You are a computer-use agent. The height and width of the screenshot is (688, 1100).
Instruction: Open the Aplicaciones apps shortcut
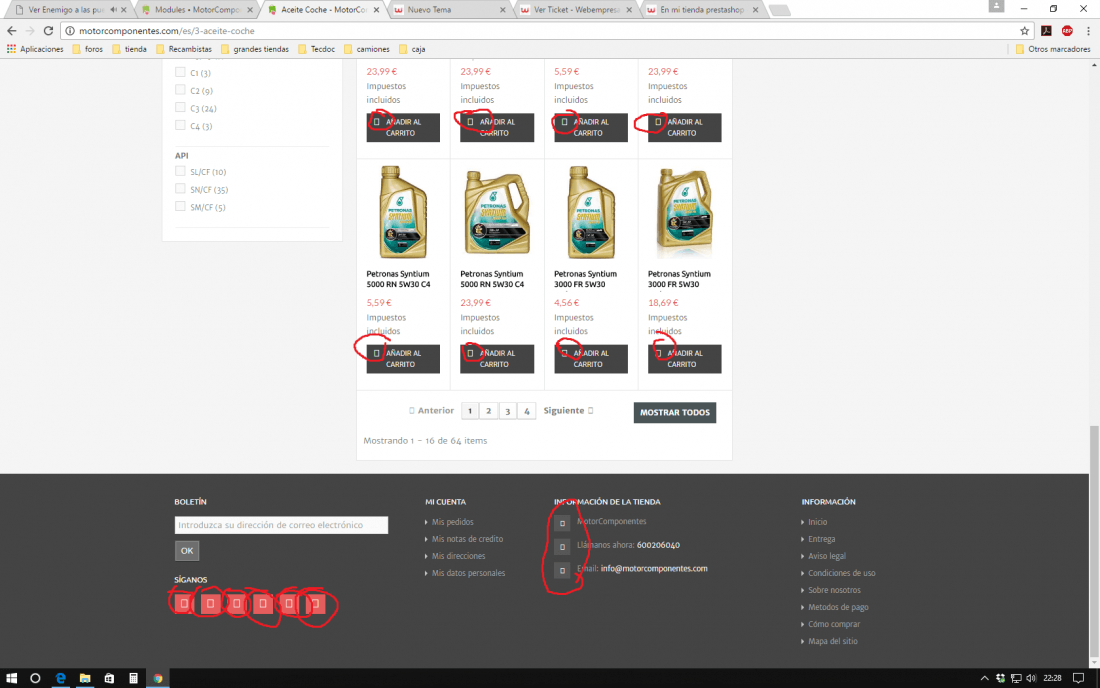[x=35, y=49]
